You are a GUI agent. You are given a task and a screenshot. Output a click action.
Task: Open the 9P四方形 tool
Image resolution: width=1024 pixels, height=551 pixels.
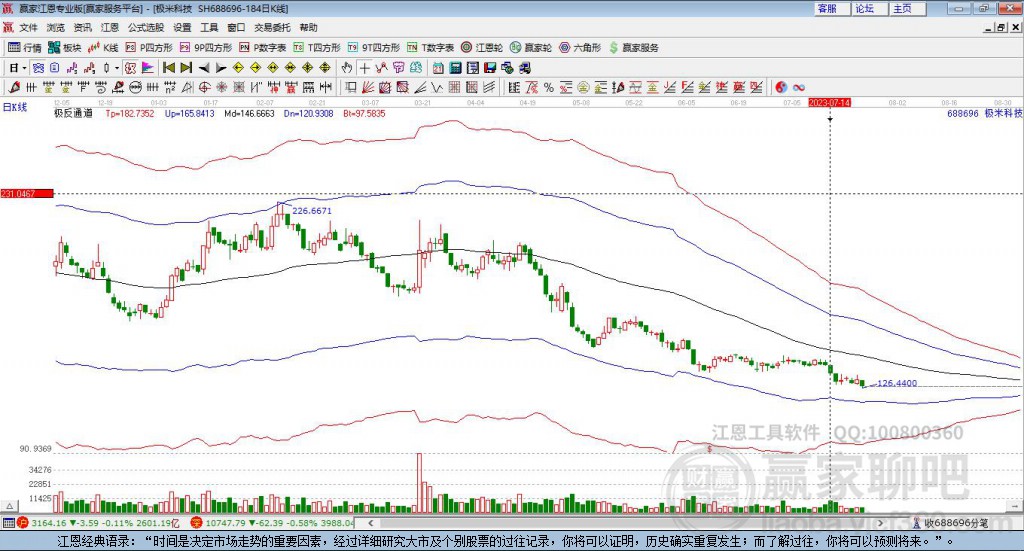tap(206, 48)
